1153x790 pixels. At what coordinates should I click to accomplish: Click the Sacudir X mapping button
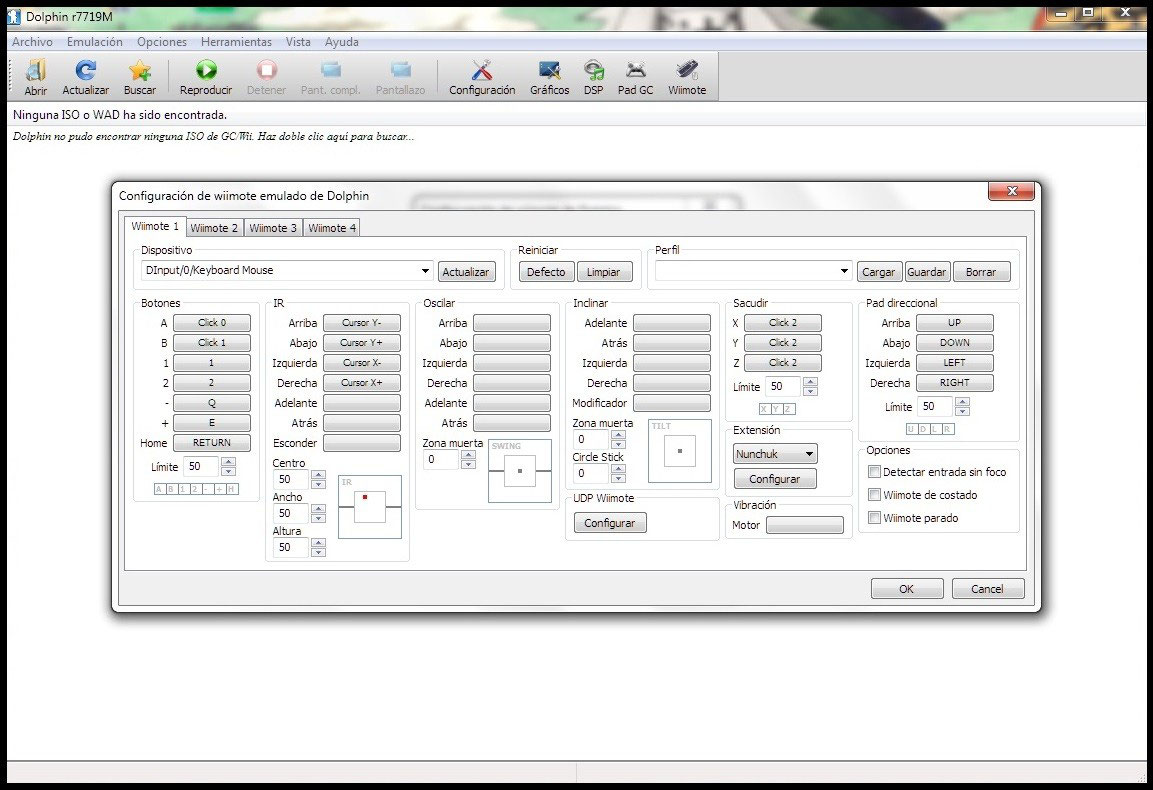(783, 323)
